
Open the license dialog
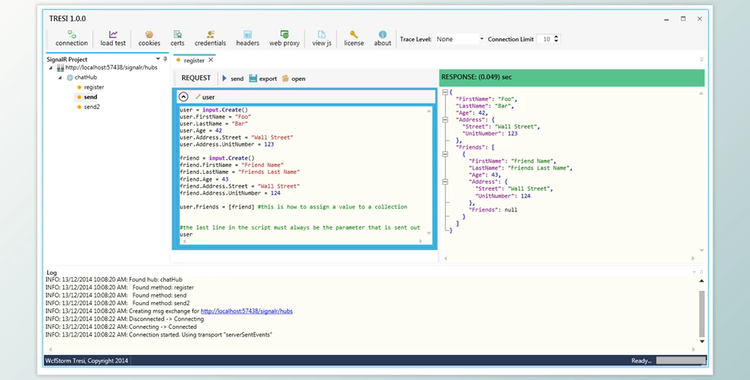point(354,38)
